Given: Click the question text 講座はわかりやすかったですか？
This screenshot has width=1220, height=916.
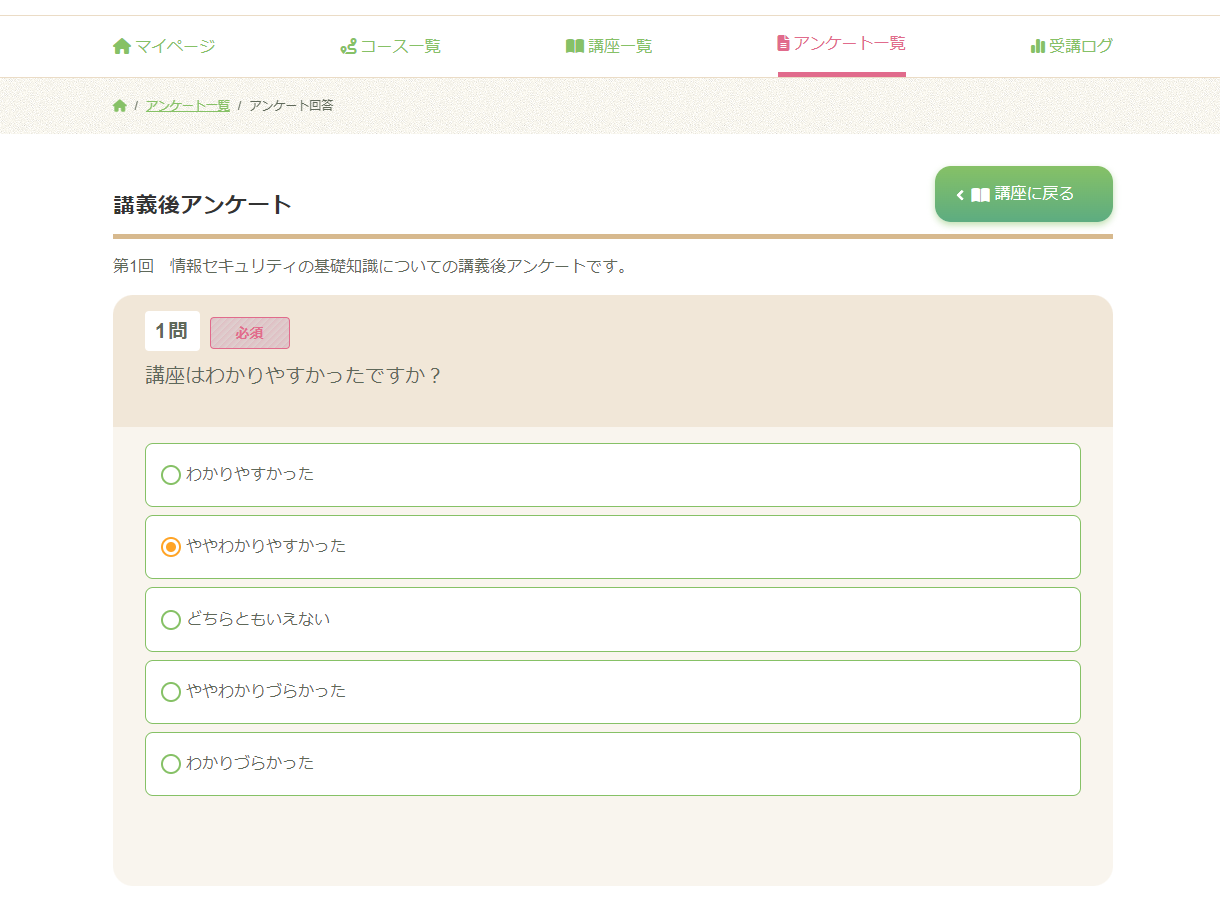Looking at the screenshot, I should point(294,376).
